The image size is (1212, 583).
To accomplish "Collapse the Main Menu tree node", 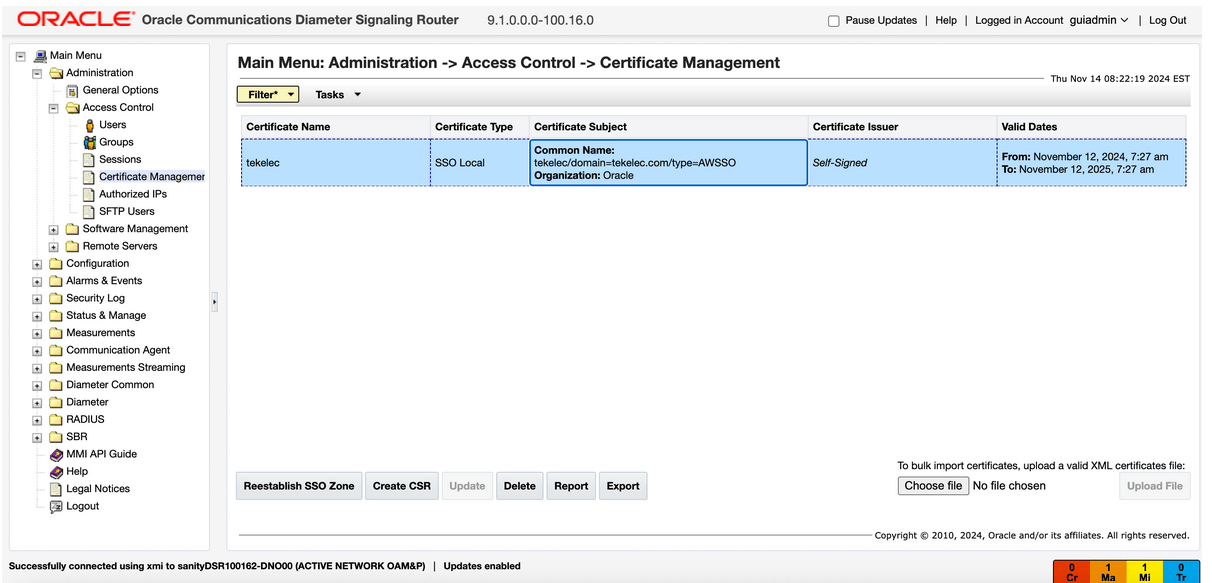I will 21,56.
